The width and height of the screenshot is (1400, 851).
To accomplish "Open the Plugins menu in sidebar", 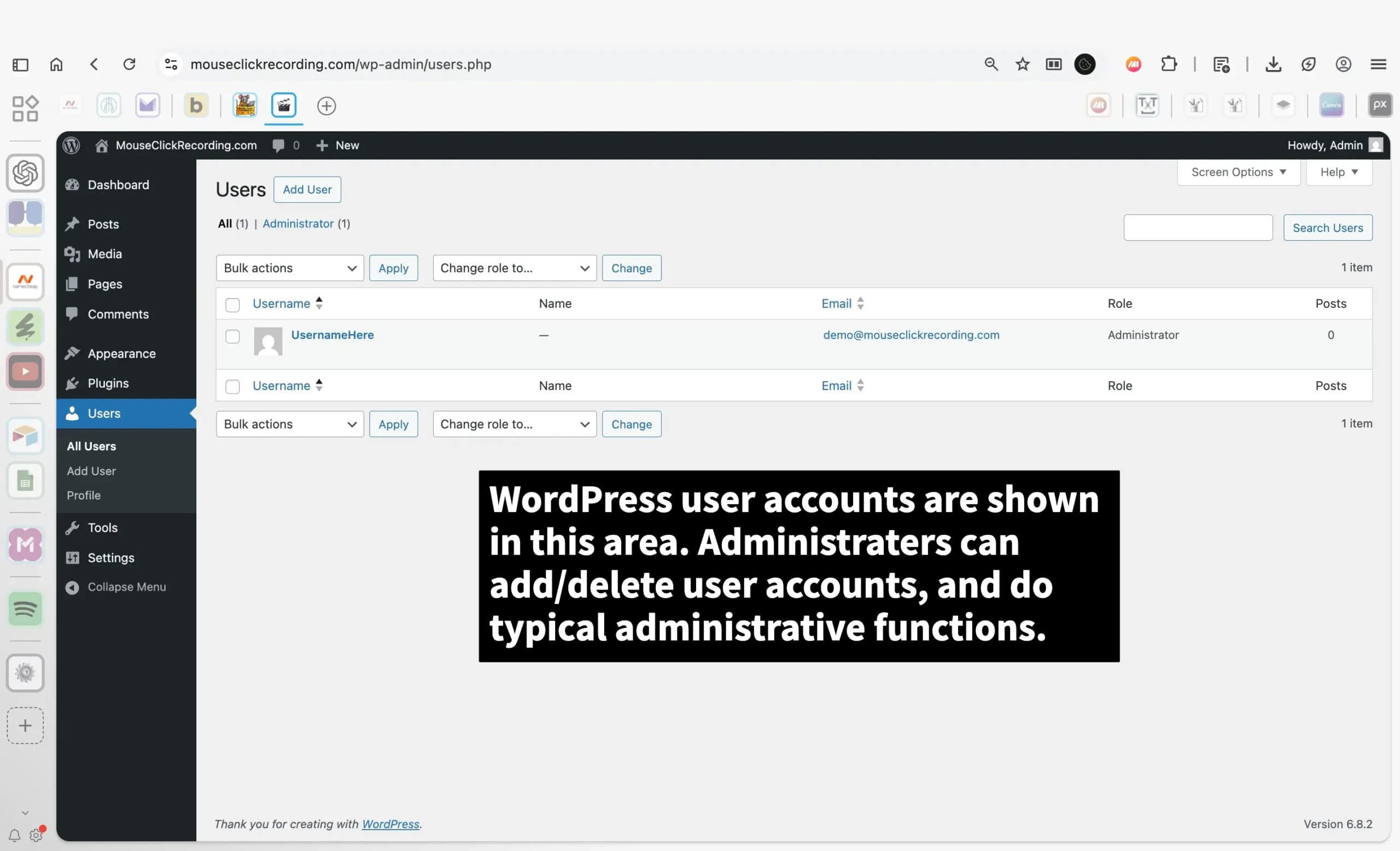I will (x=108, y=383).
